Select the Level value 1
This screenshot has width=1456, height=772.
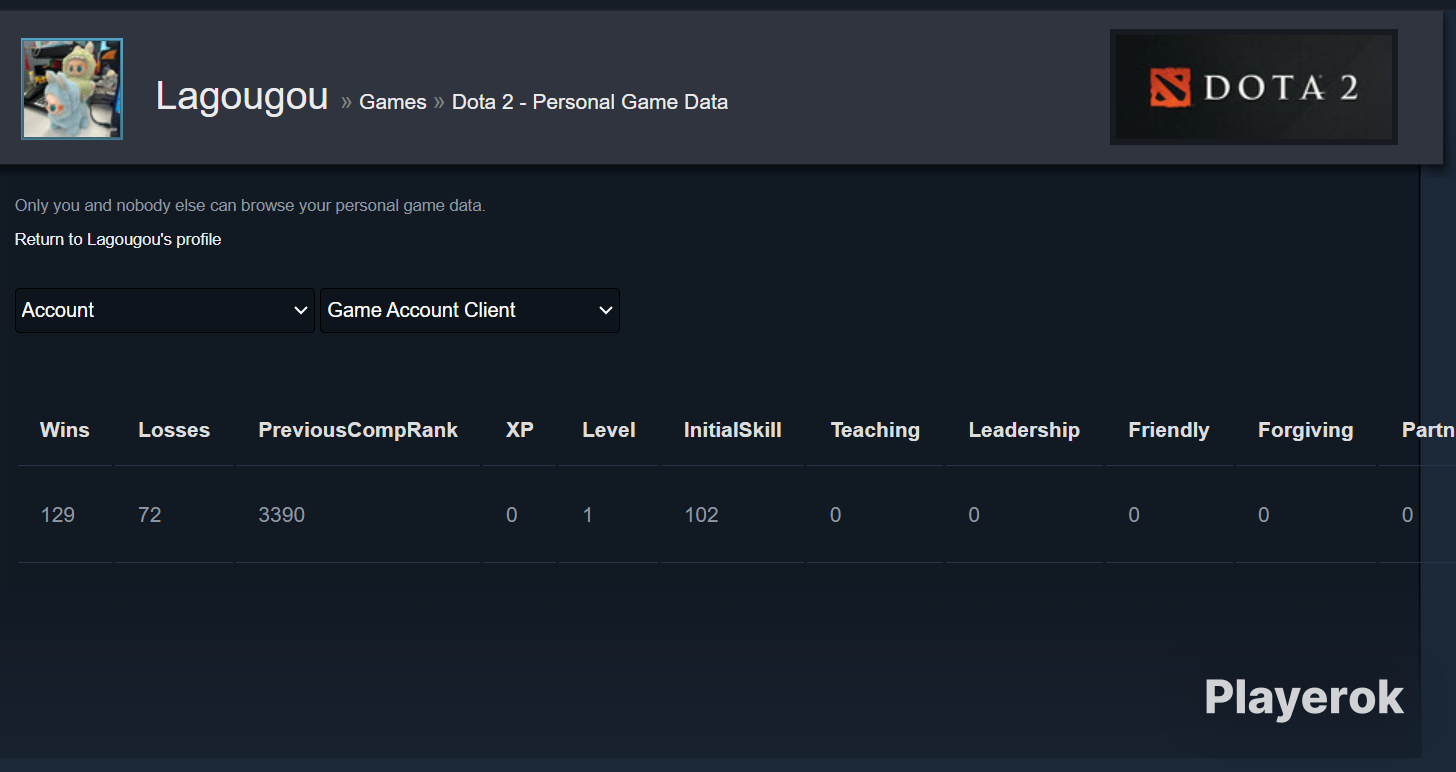(x=588, y=515)
